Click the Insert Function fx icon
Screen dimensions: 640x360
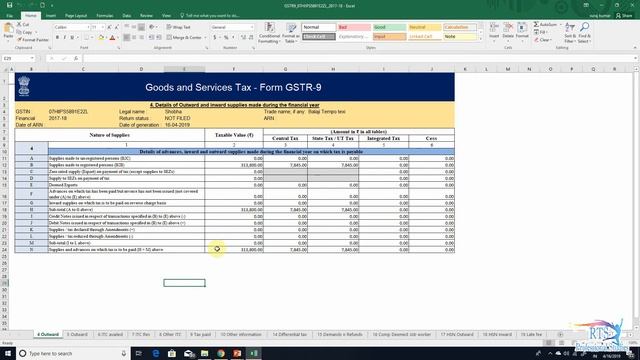[x=76, y=58]
